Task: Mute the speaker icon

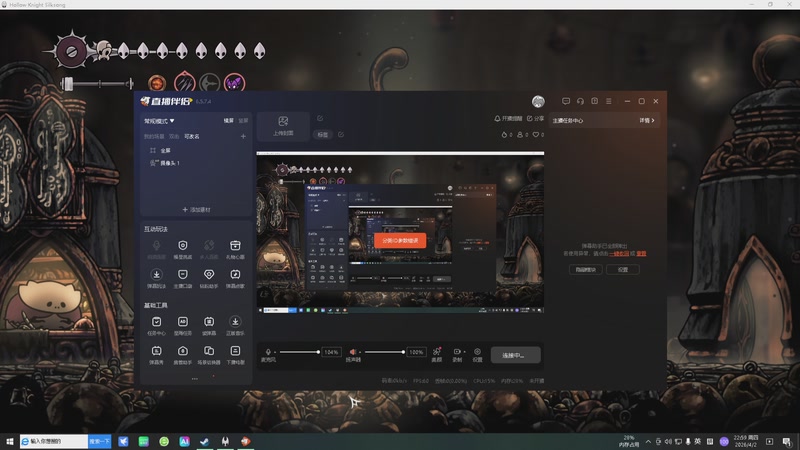Action: pos(353,352)
